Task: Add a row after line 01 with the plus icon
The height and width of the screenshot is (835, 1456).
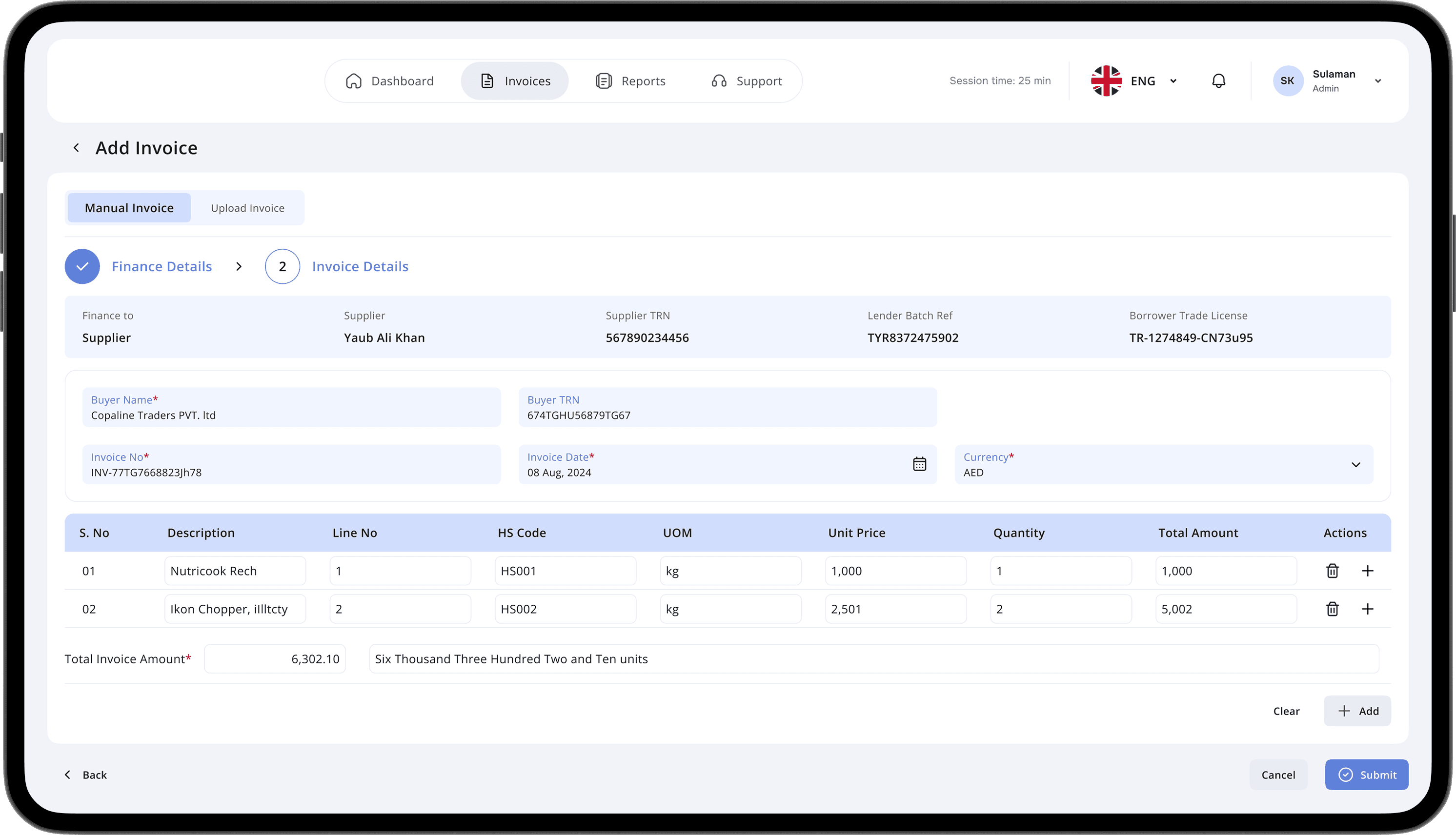Action: (x=1368, y=571)
